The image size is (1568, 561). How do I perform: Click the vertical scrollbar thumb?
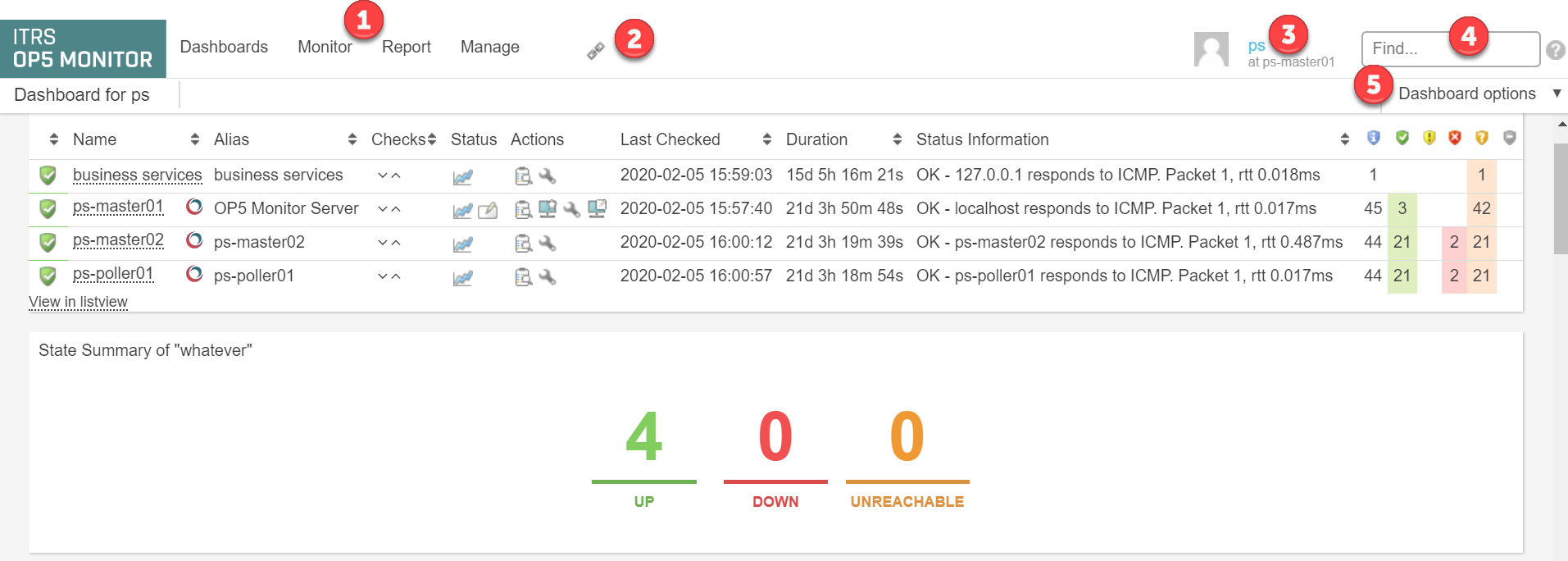click(1561, 199)
